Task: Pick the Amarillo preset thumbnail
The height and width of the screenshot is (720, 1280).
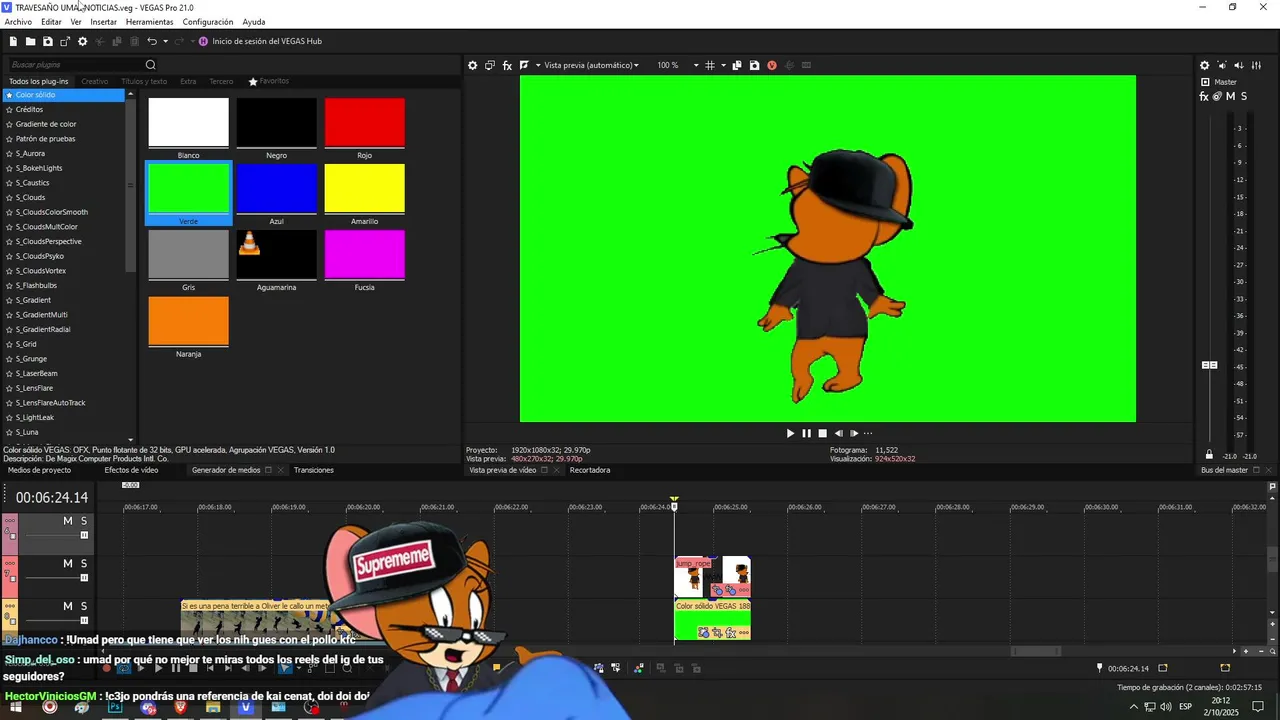Action: 364,188
